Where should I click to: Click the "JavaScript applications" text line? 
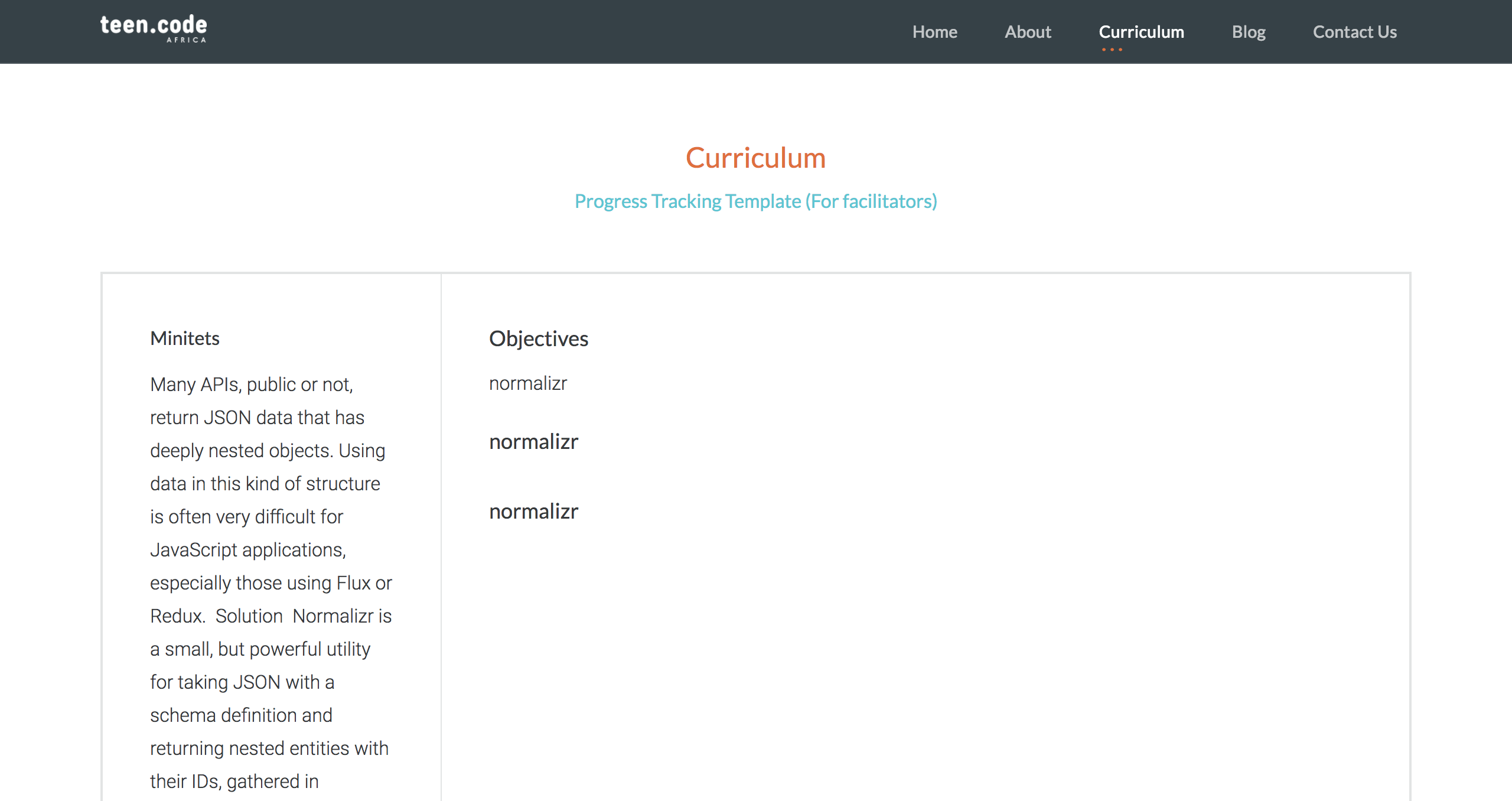point(247,550)
